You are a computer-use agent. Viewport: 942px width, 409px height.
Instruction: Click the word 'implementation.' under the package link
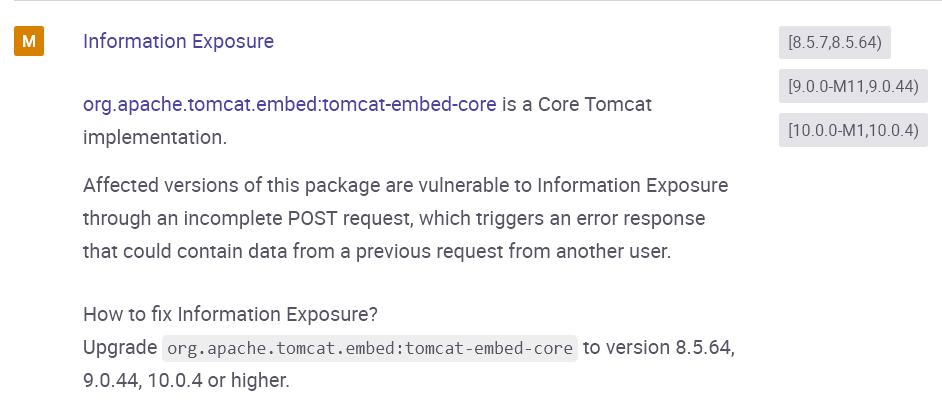tap(155, 137)
